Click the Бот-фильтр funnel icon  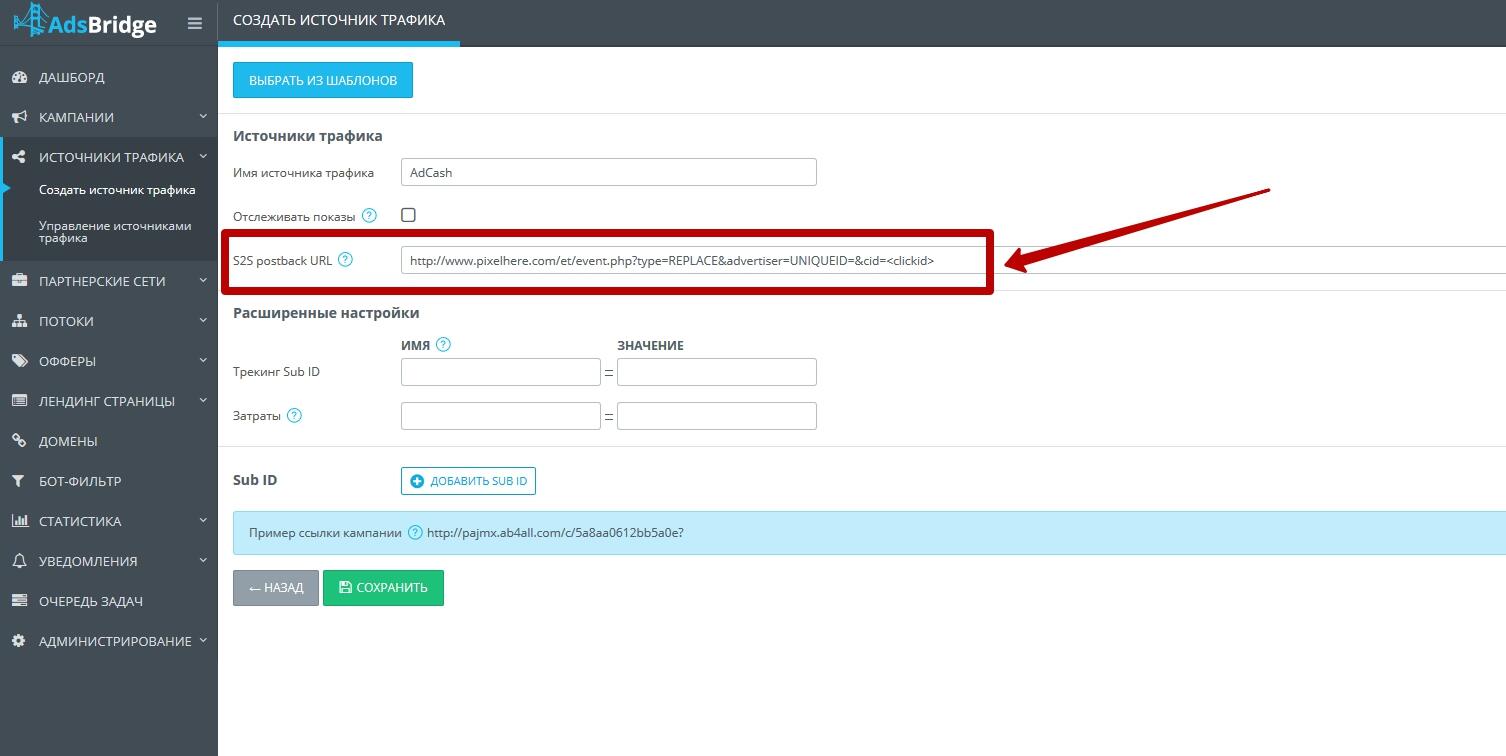point(19,481)
